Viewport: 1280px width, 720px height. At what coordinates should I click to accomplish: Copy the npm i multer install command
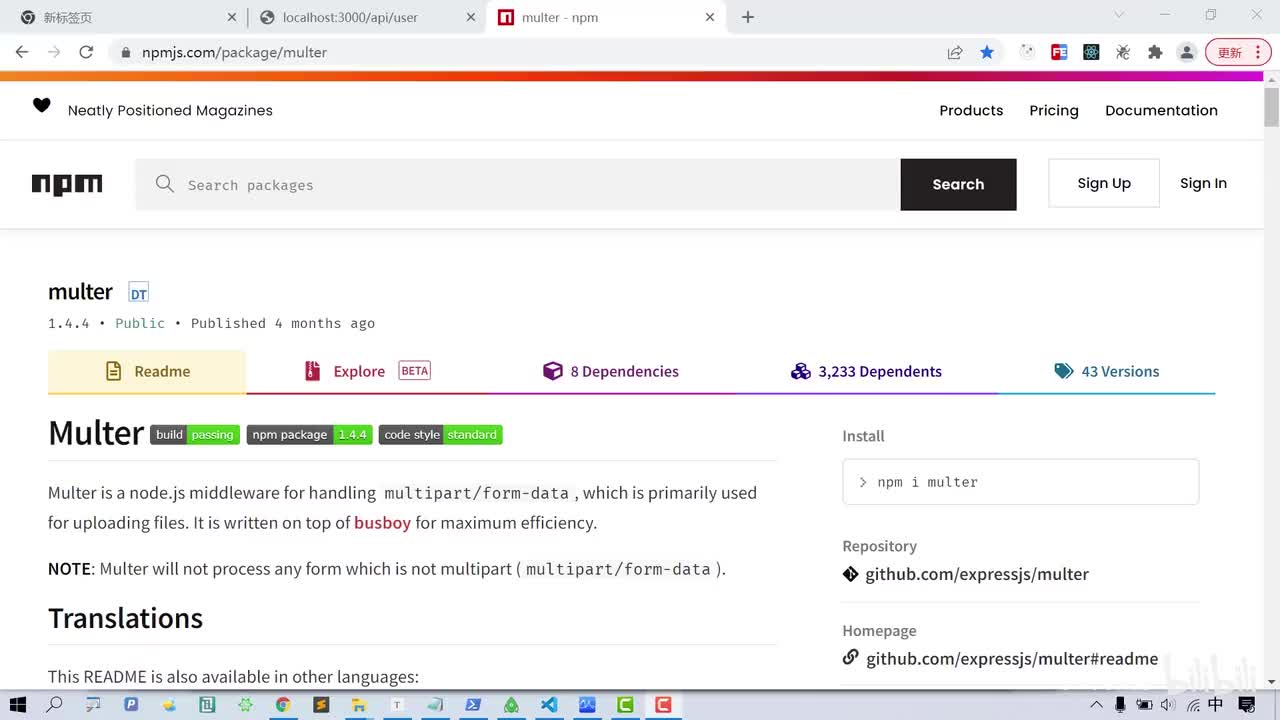click(1021, 482)
